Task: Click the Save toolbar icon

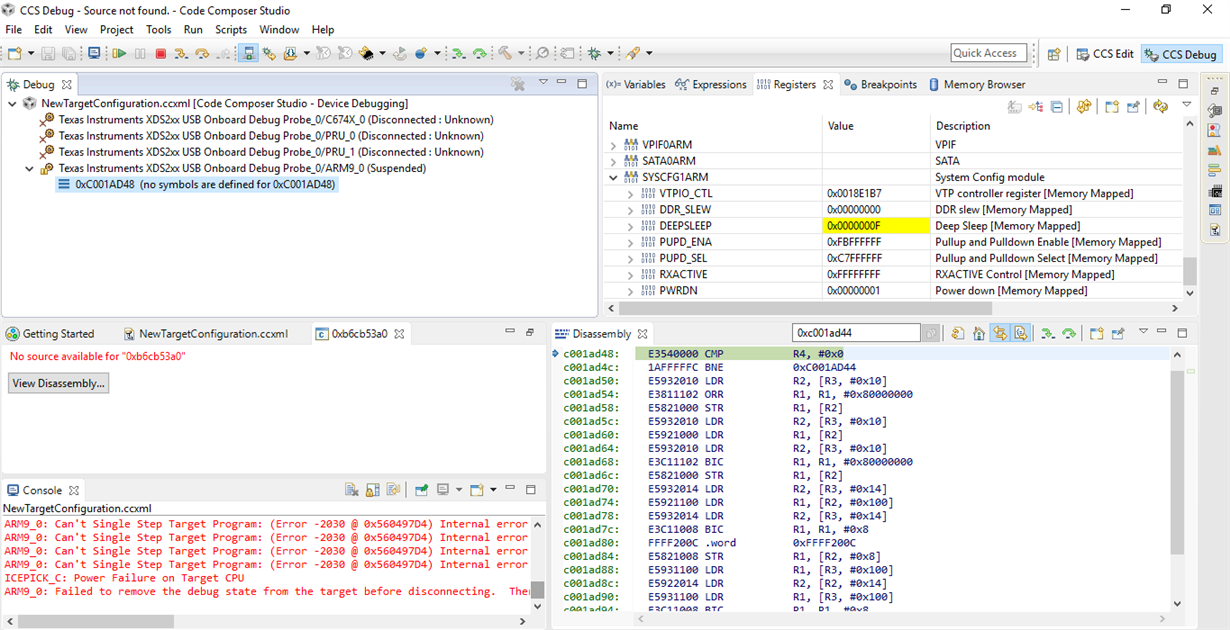Action: coord(48,53)
